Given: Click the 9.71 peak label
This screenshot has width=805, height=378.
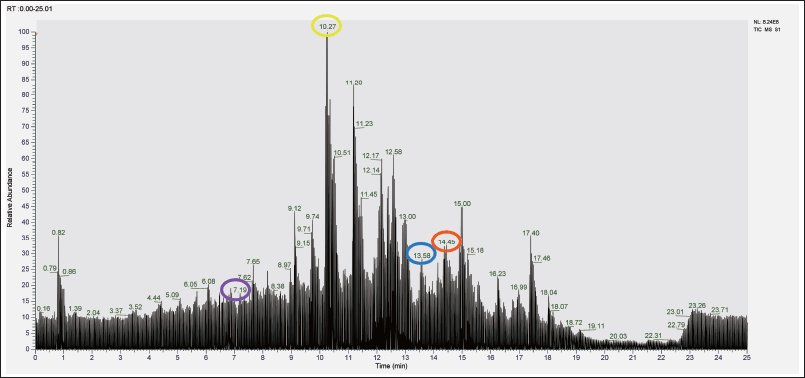Looking at the screenshot, I should 304,229.
